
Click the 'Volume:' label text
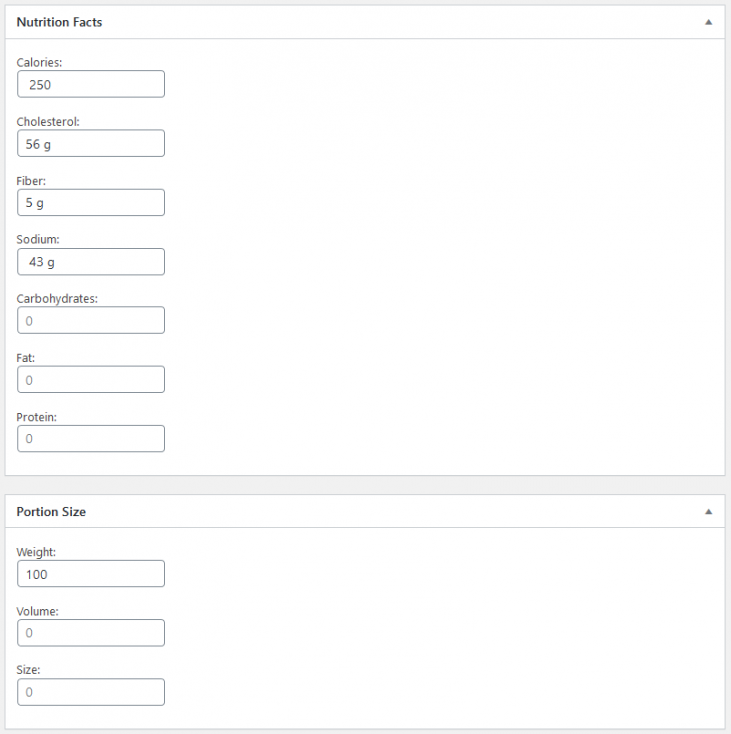(x=38, y=611)
